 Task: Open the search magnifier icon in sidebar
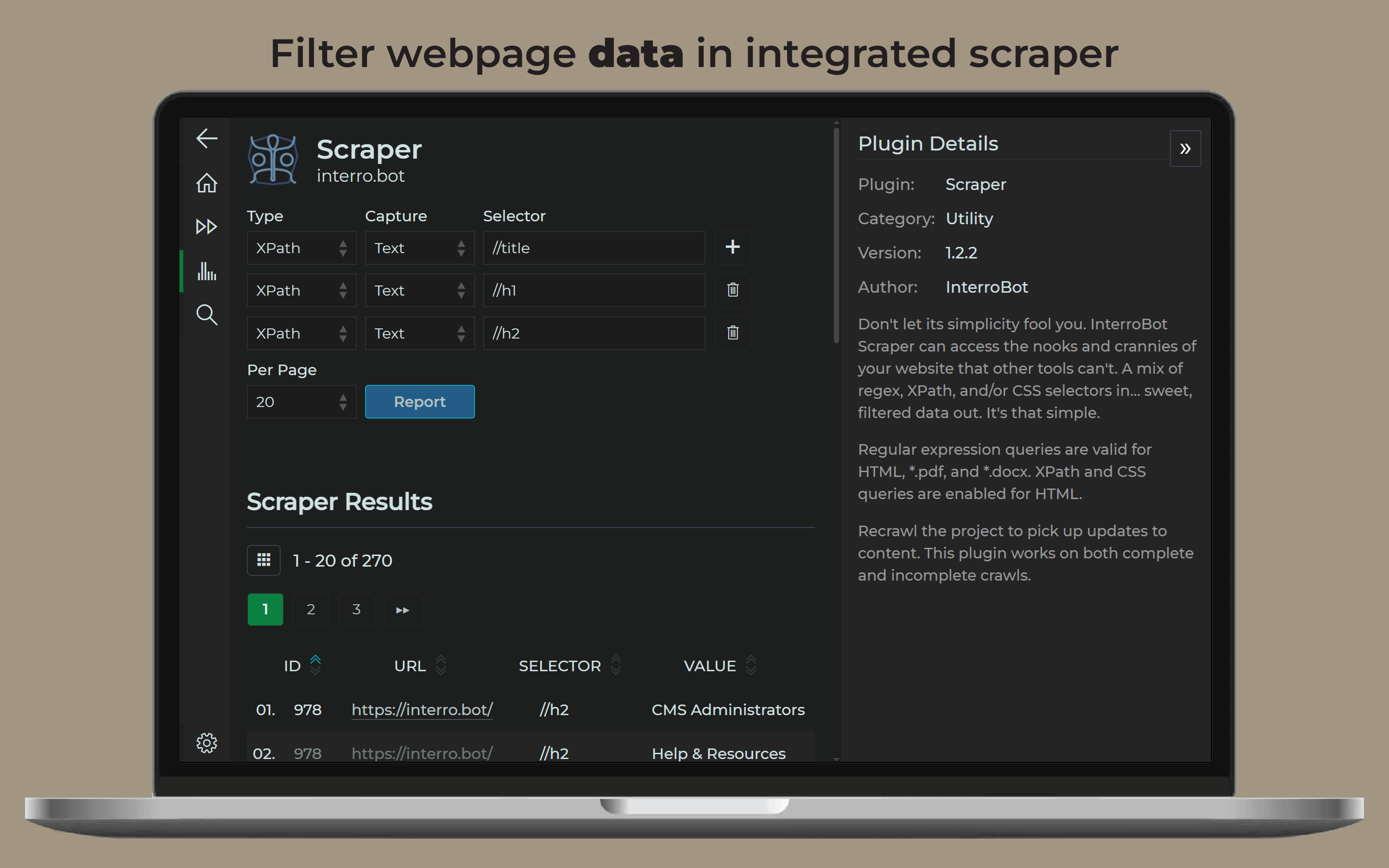206,314
